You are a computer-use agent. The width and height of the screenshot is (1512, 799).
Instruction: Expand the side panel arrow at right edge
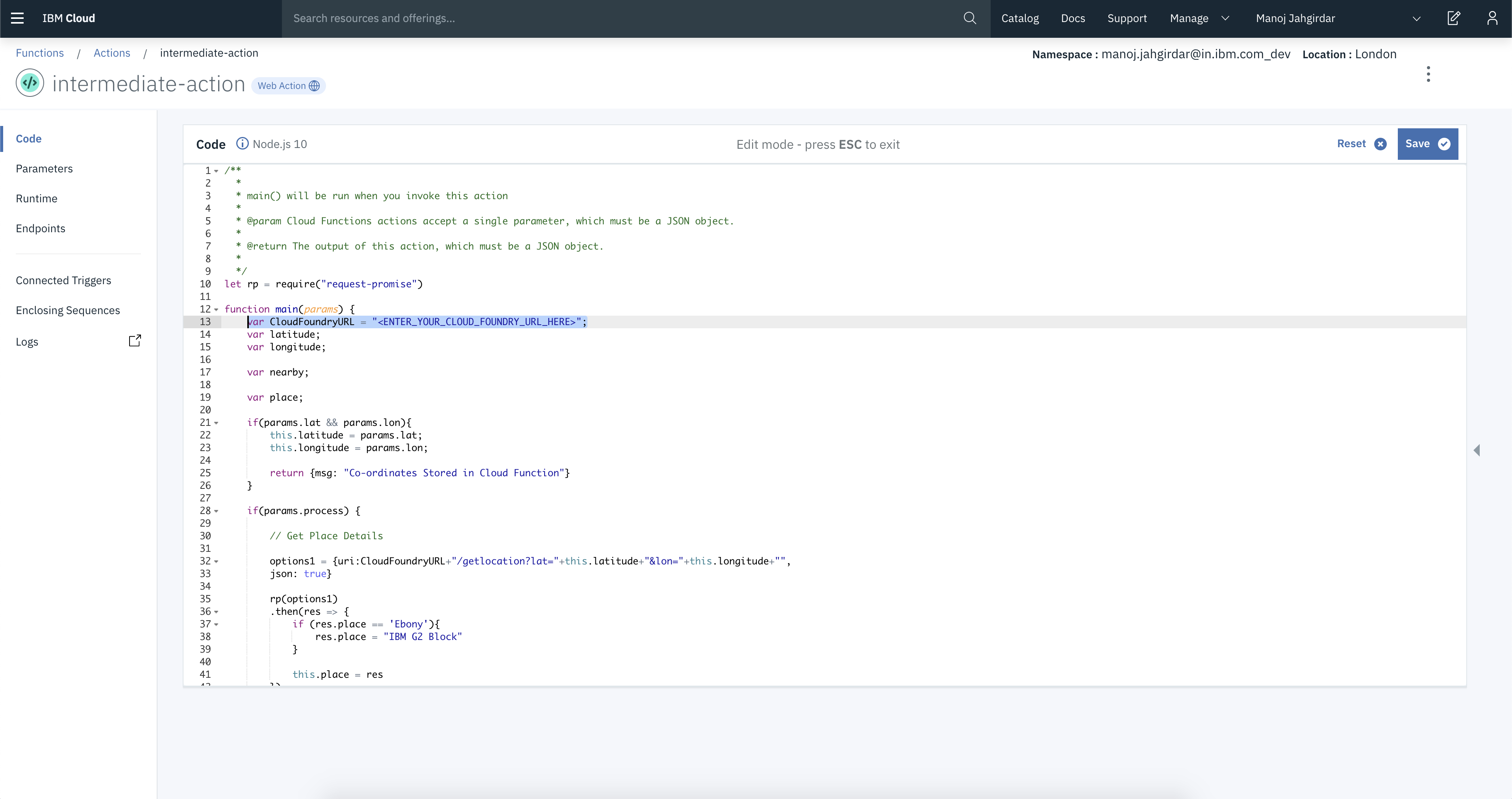click(x=1477, y=450)
